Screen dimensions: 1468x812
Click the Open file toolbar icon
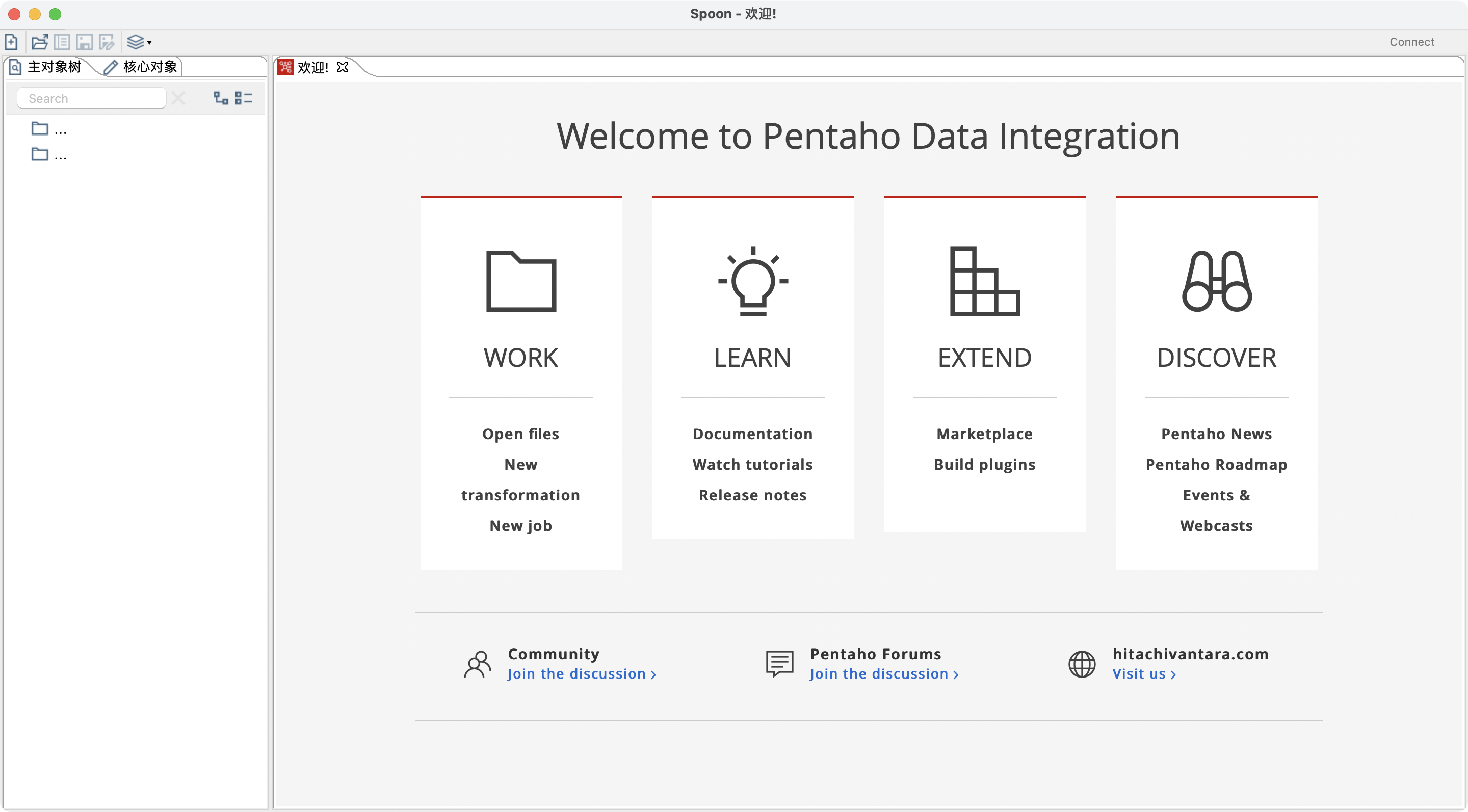click(x=39, y=42)
